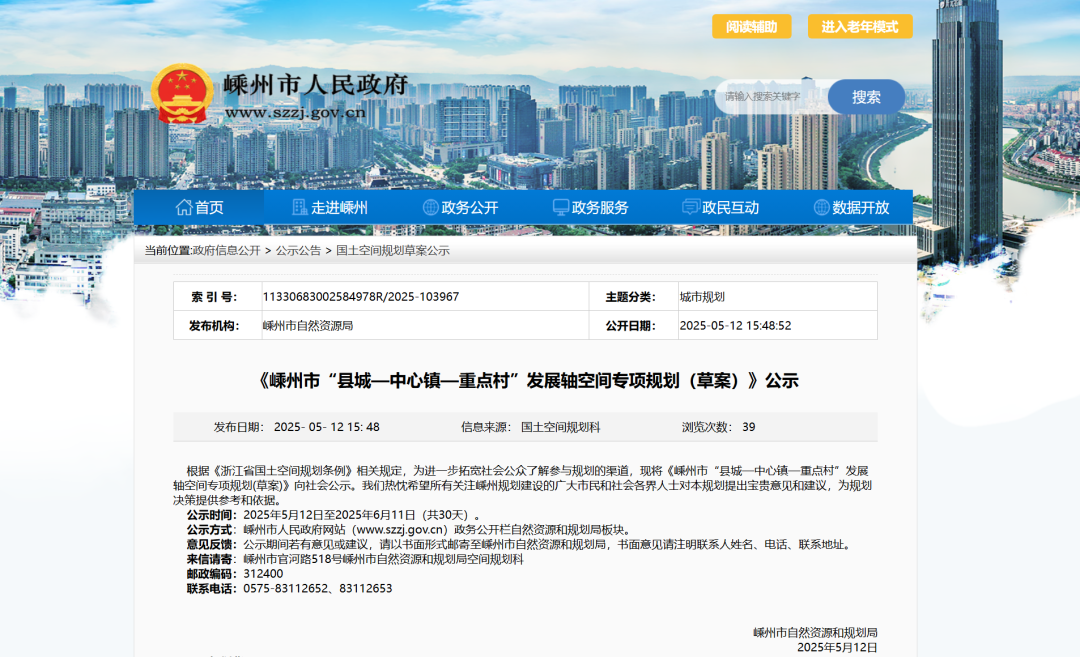Click the house icon beside 首页
Viewport: 1080px width, 657px height.
pos(184,207)
